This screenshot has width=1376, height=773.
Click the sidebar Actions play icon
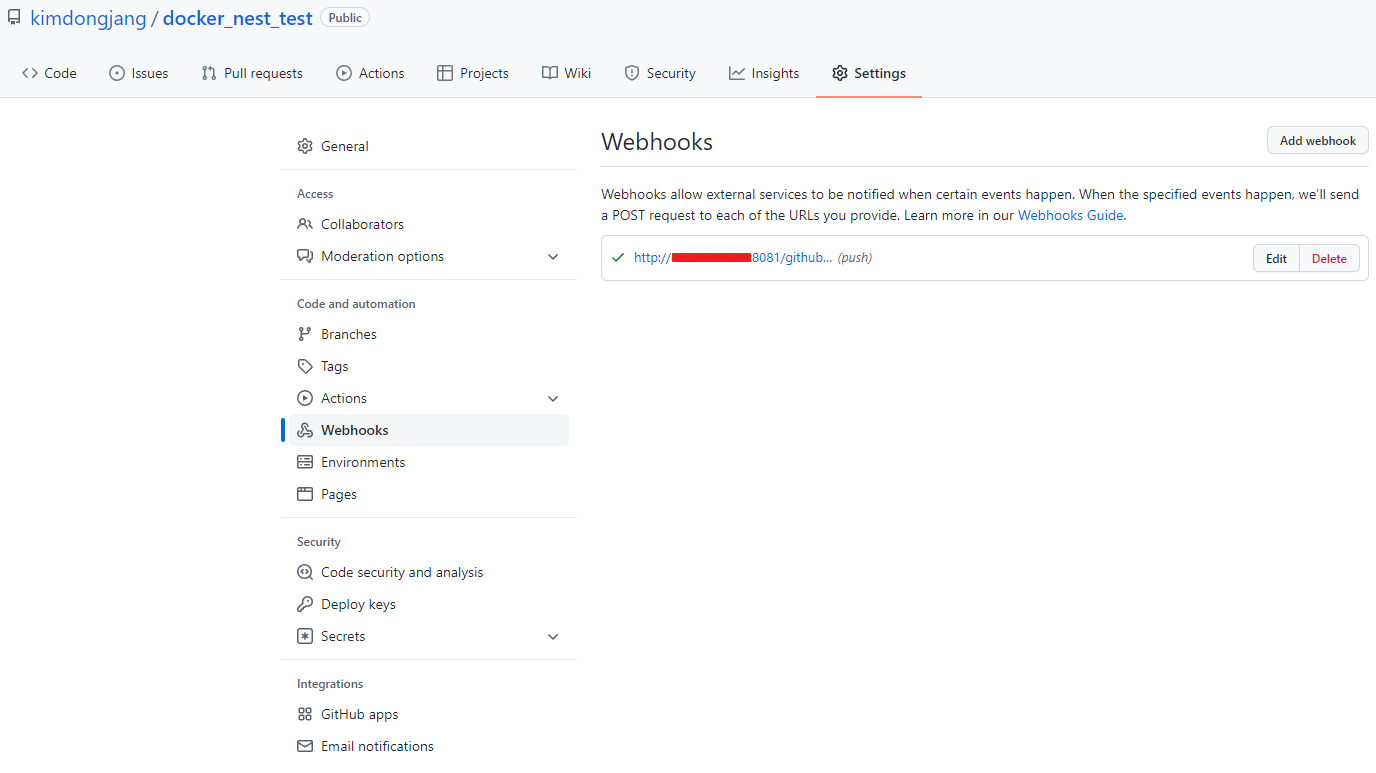click(x=305, y=398)
